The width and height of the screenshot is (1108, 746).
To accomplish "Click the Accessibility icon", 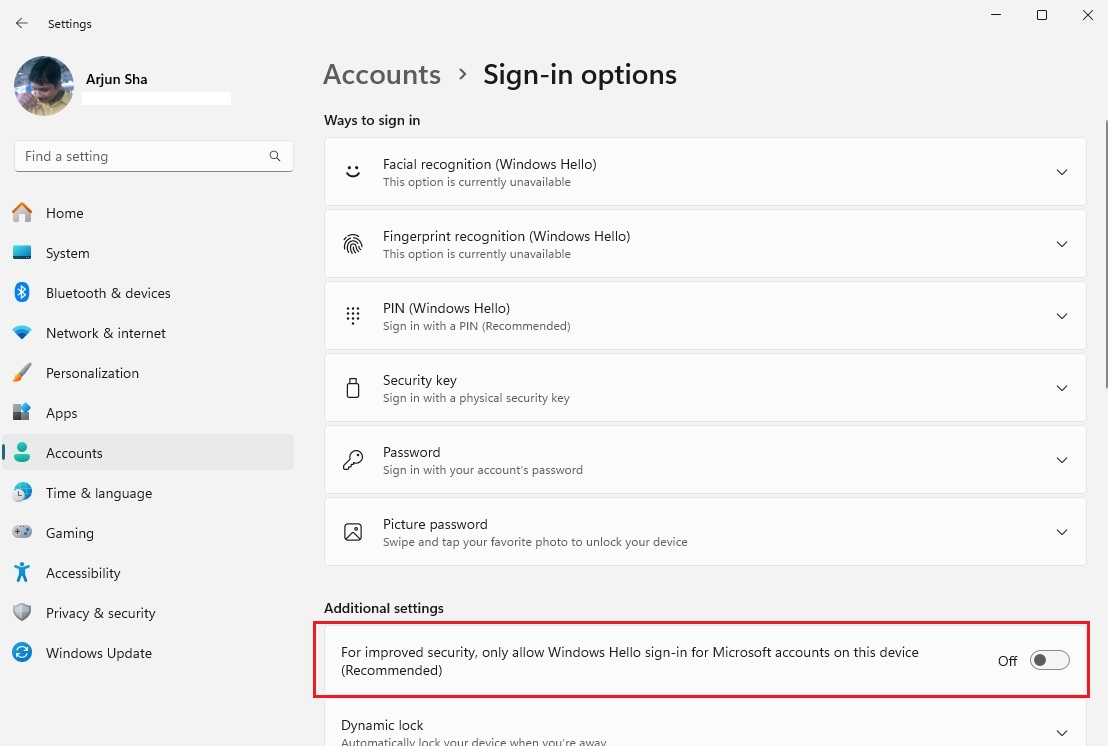I will coord(22,573).
